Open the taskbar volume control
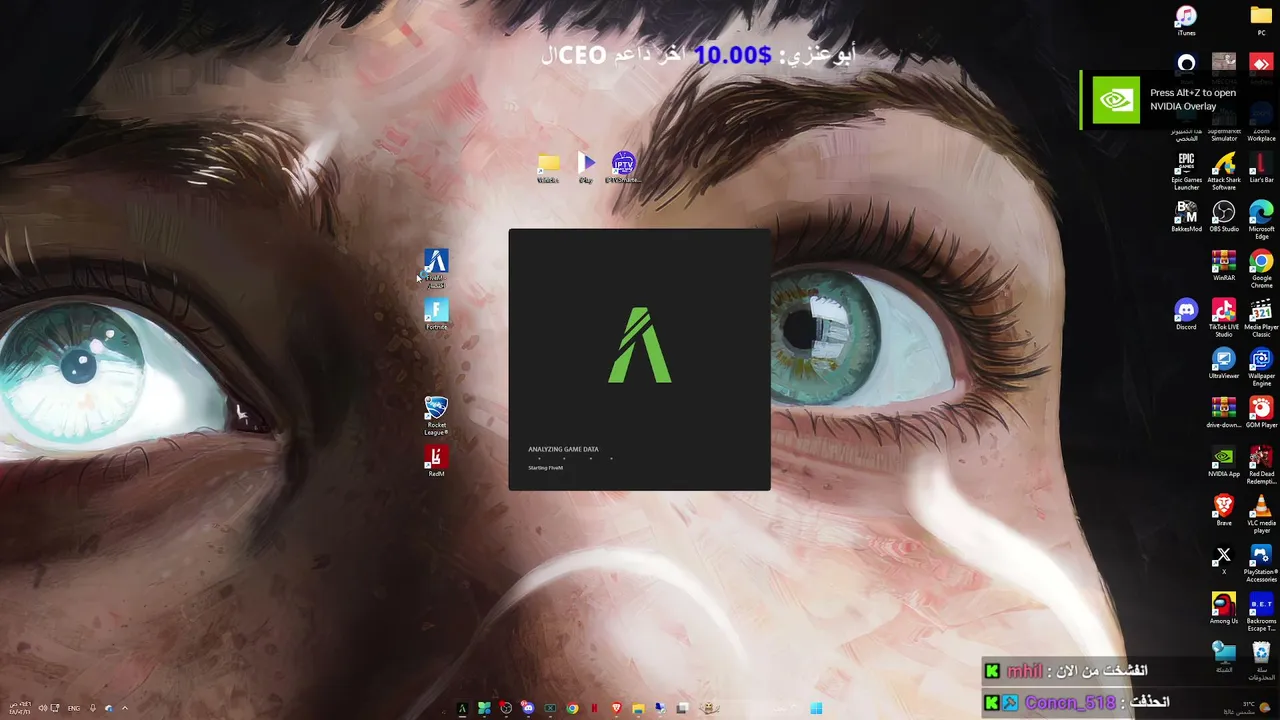This screenshot has height=720, width=1280. (42, 709)
